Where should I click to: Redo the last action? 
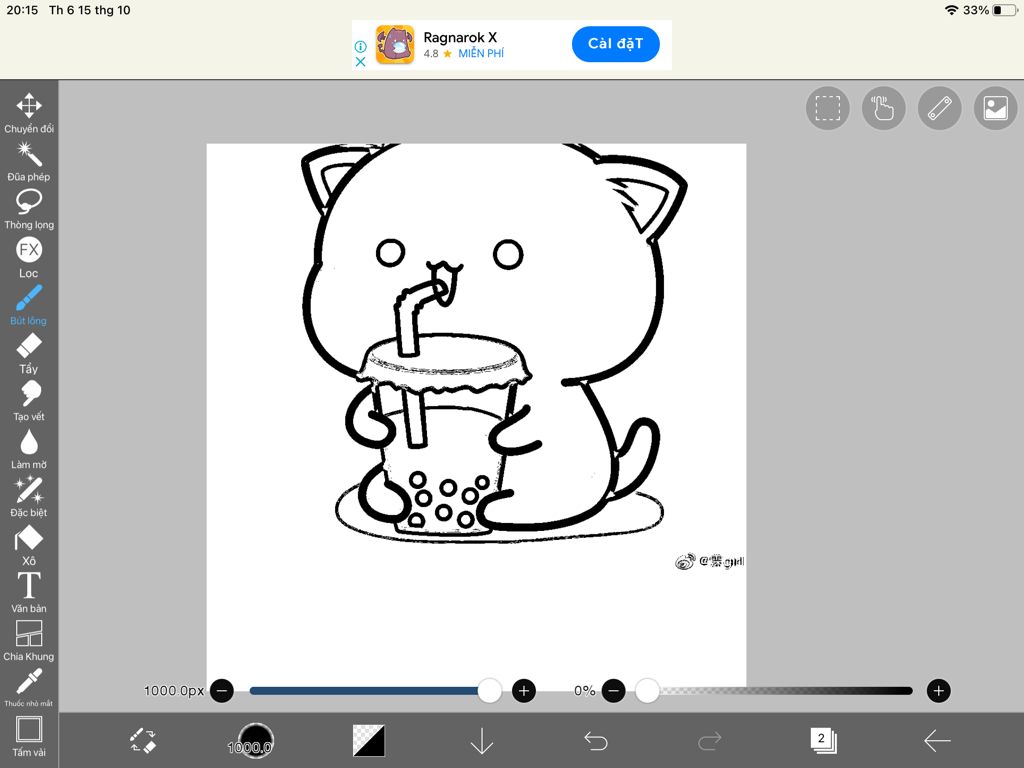pyautogui.click(x=709, y=741)
